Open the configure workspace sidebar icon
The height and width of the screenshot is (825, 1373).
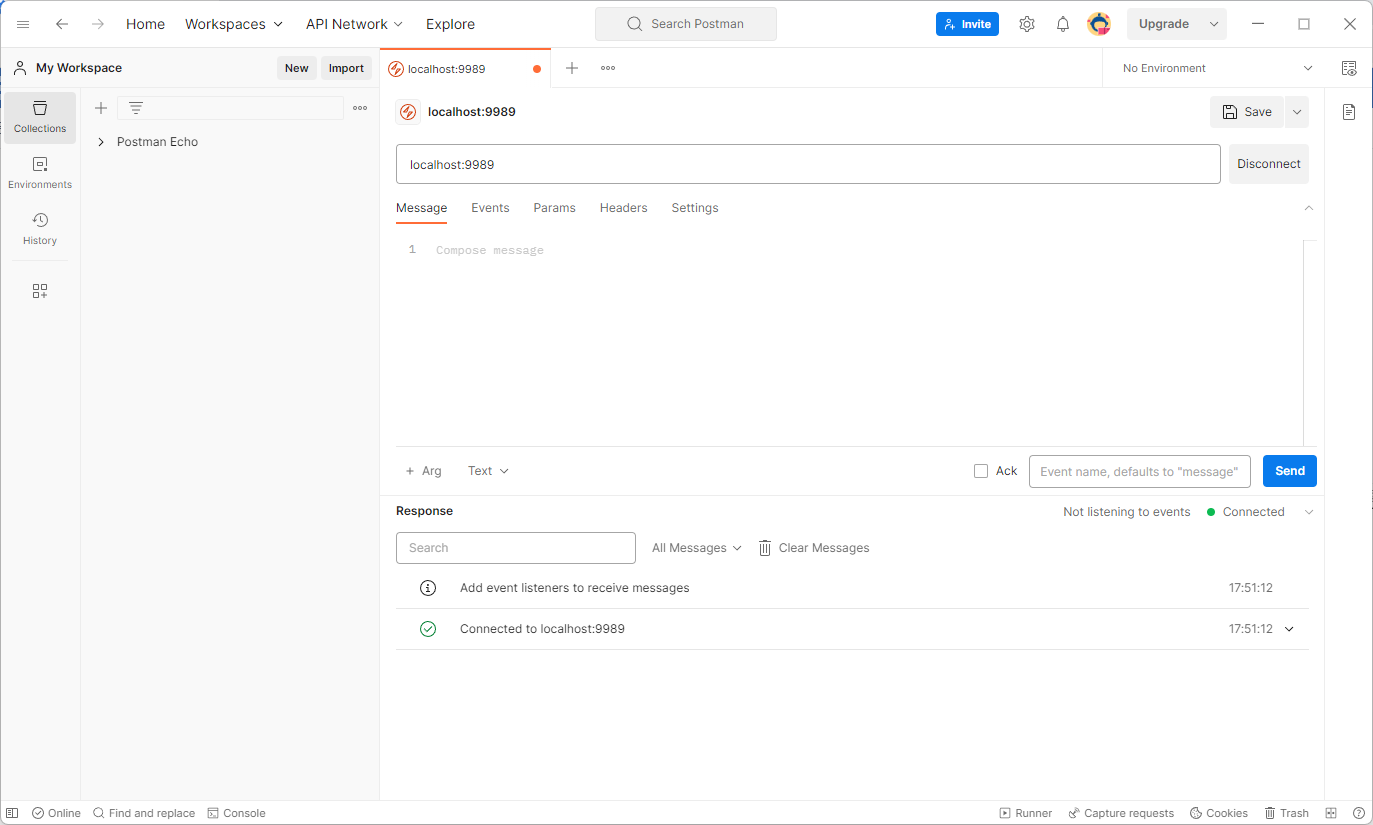pos(40,291)
